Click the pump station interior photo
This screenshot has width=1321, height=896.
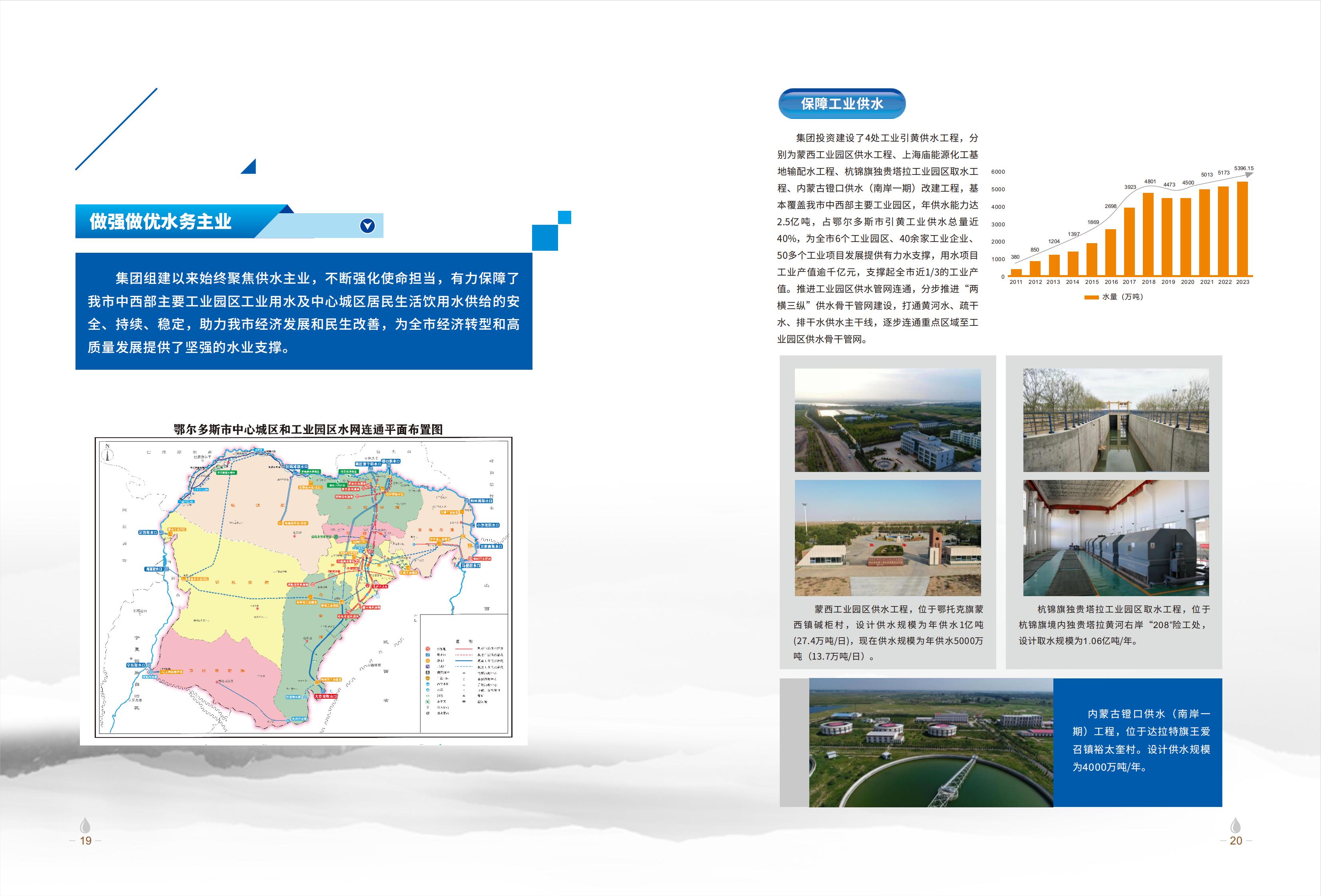pos(1116,537)
